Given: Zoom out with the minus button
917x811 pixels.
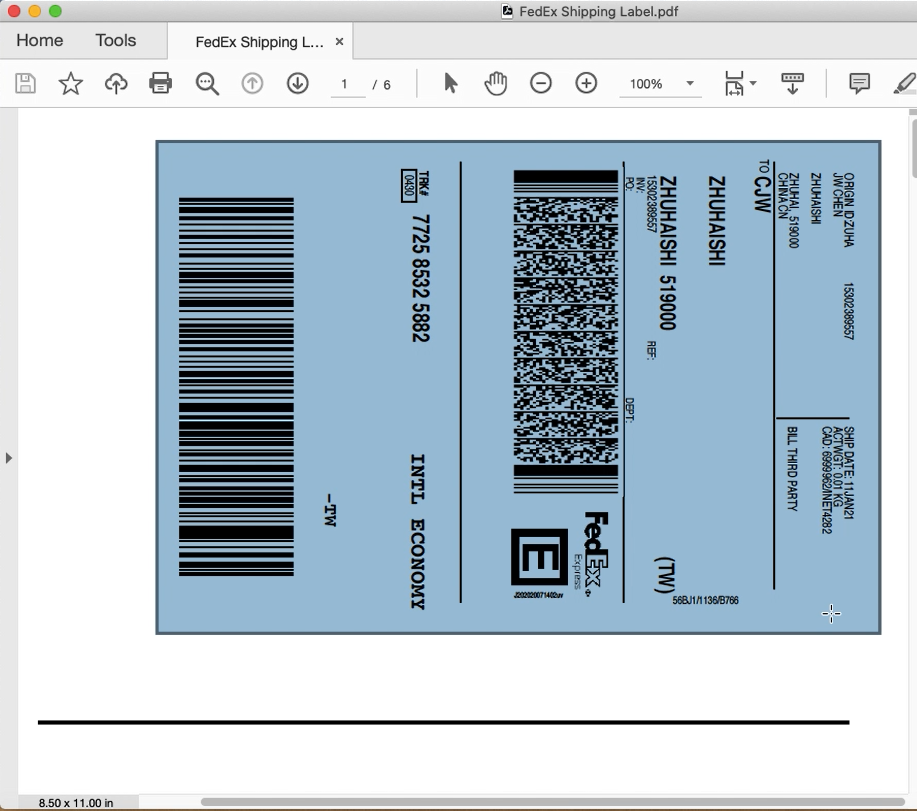Looking at the screenshot, I should 541,83.
